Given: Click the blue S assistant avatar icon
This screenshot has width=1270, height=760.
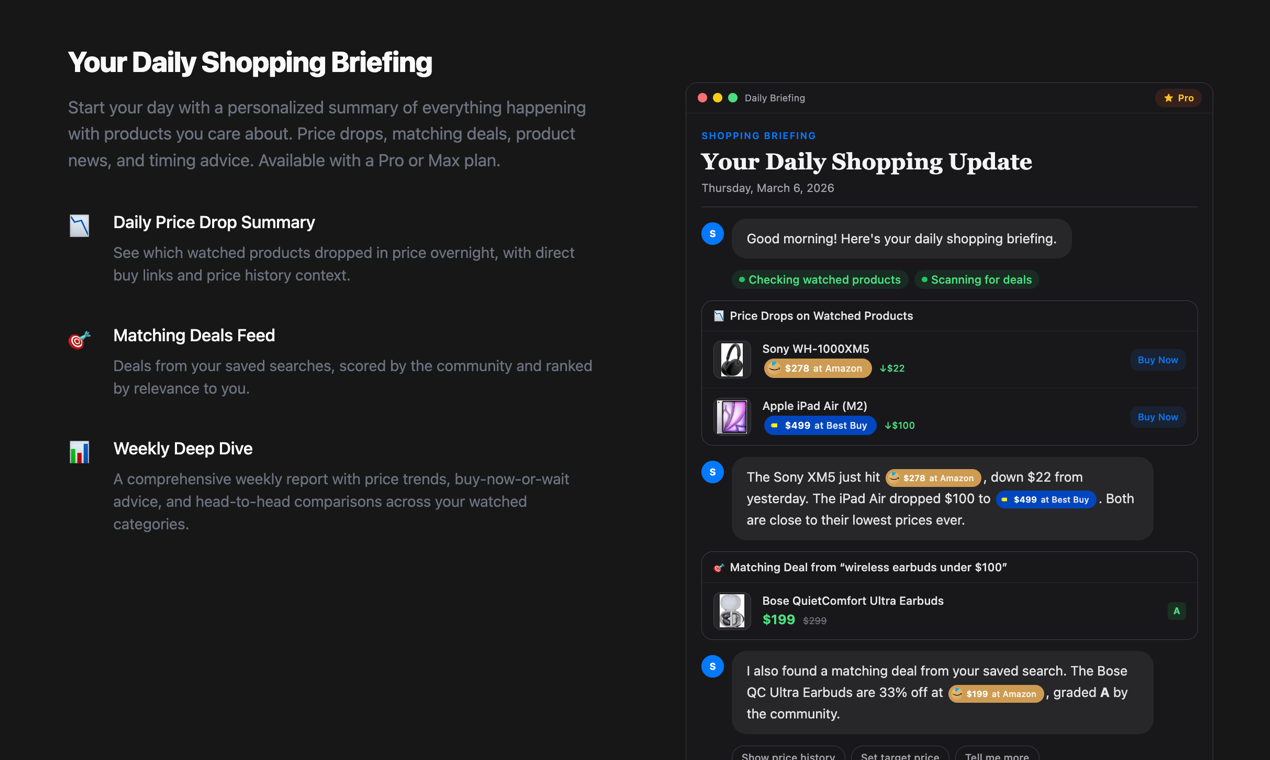Looking at the screenshot, I should 712,233.
